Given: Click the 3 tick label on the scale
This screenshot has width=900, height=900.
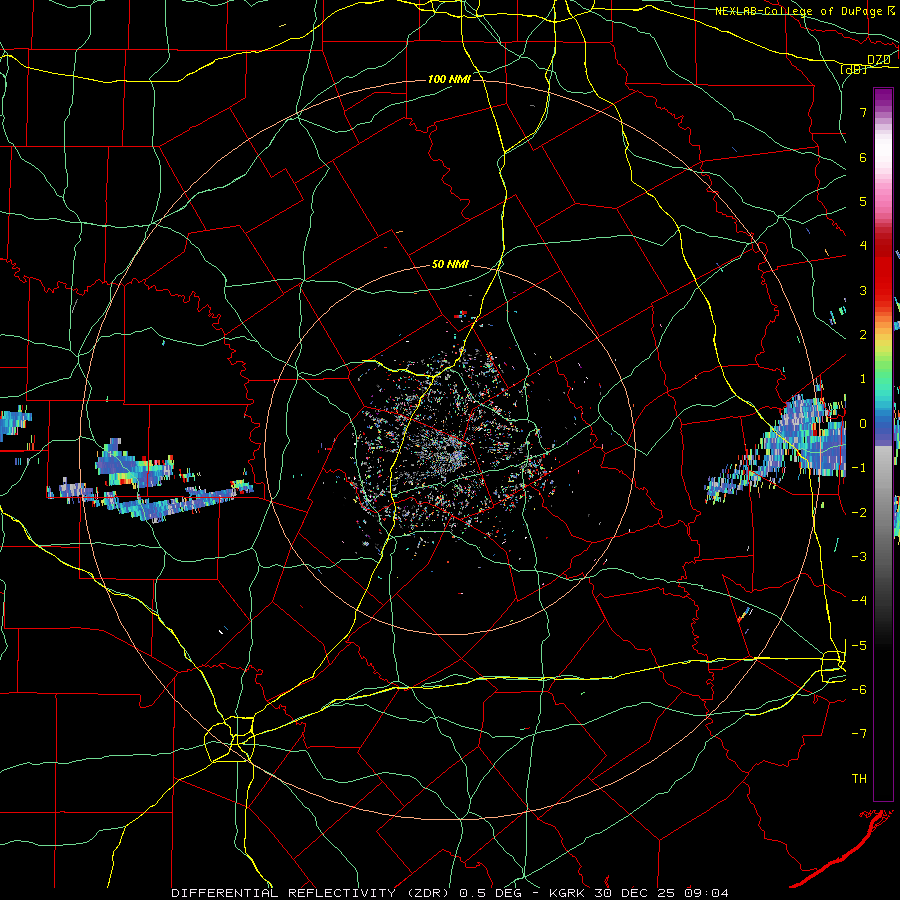Looking at the screenshot, I should pyautogui.click(x=863, y=290).
